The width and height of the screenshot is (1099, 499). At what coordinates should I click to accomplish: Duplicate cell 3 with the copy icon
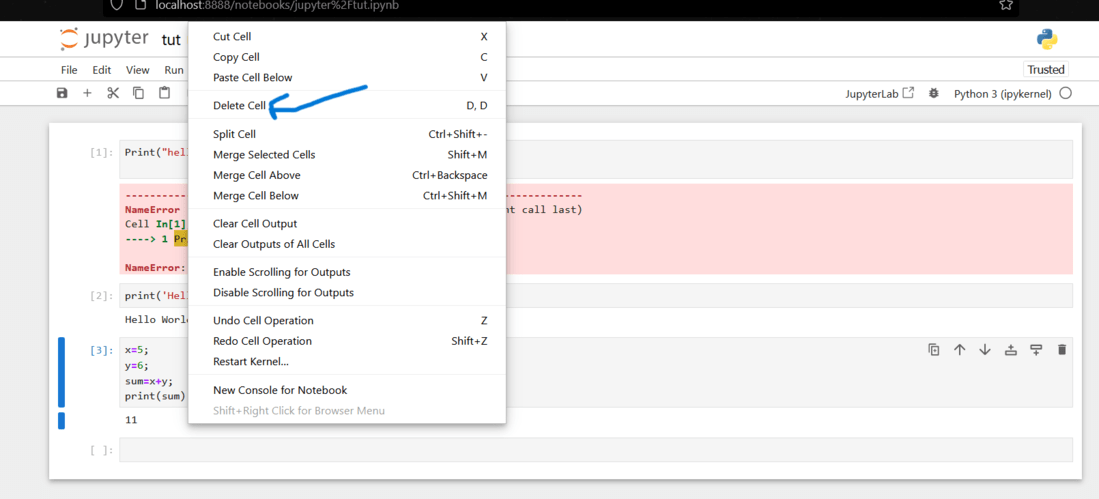coord(934,350)
